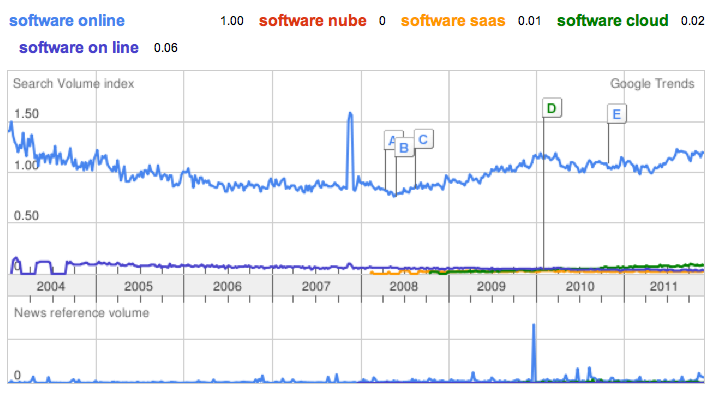Click the 'software online' legend term
Screen dimensions: 719x395
coord(67,21)
